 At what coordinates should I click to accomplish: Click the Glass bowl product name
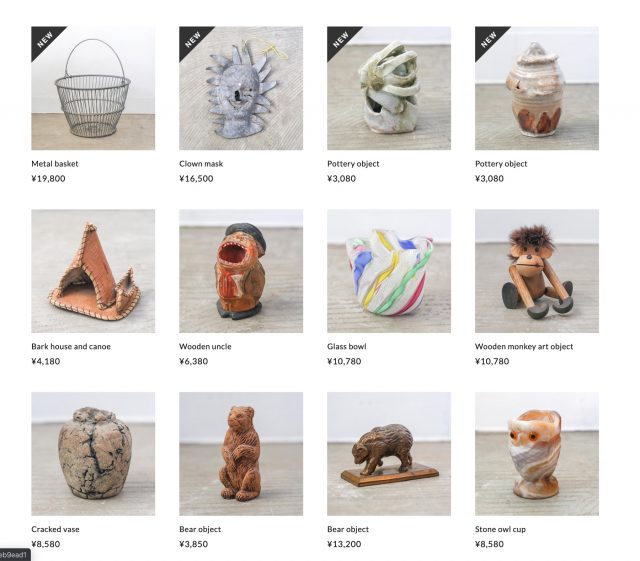[347, 346]
